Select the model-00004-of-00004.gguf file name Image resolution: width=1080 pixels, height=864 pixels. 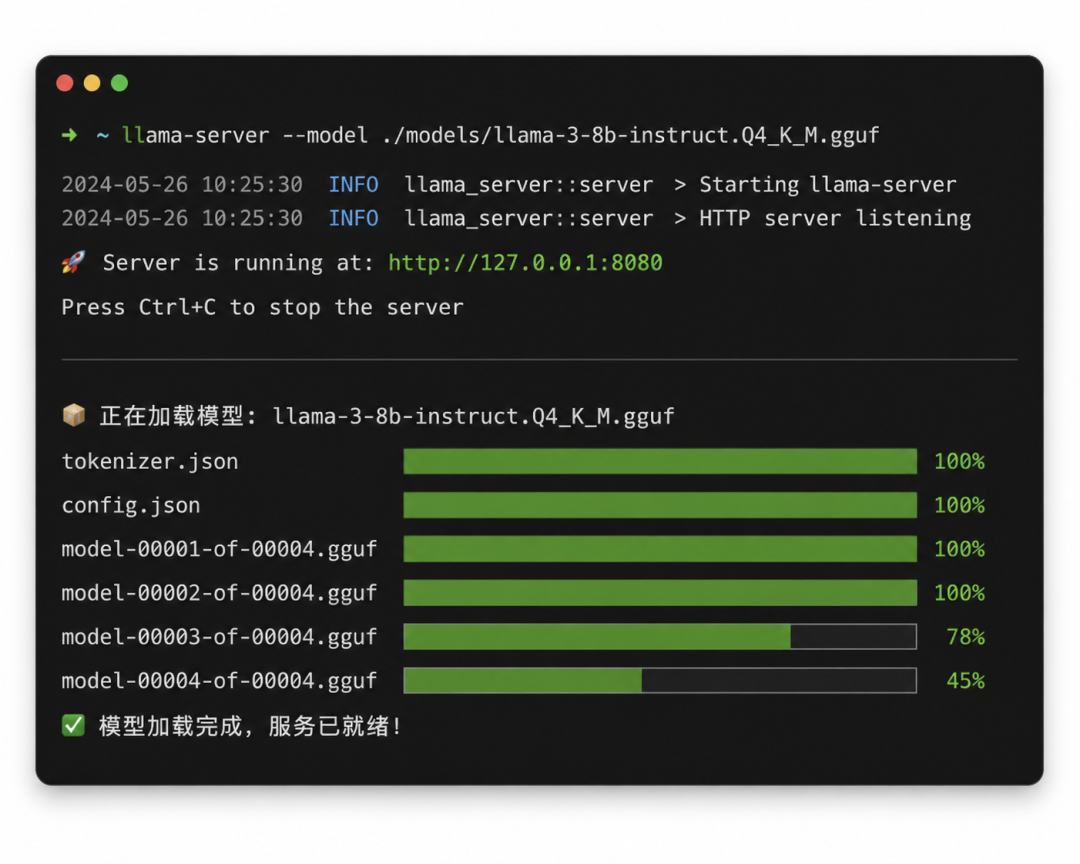coord(219,681)
